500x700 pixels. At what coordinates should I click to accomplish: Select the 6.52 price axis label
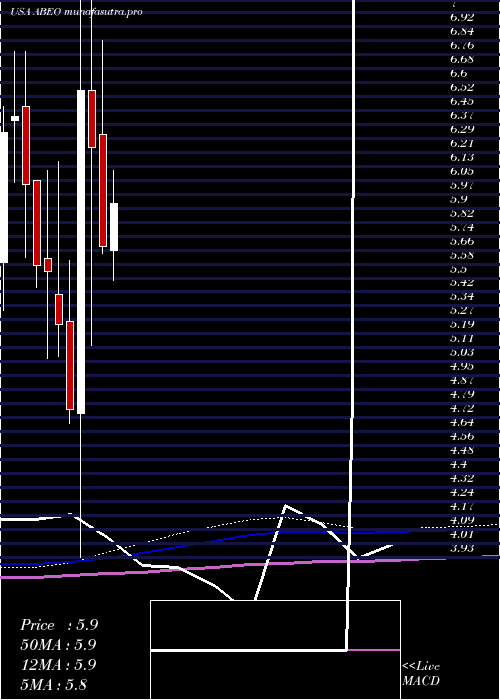point(462,88)
